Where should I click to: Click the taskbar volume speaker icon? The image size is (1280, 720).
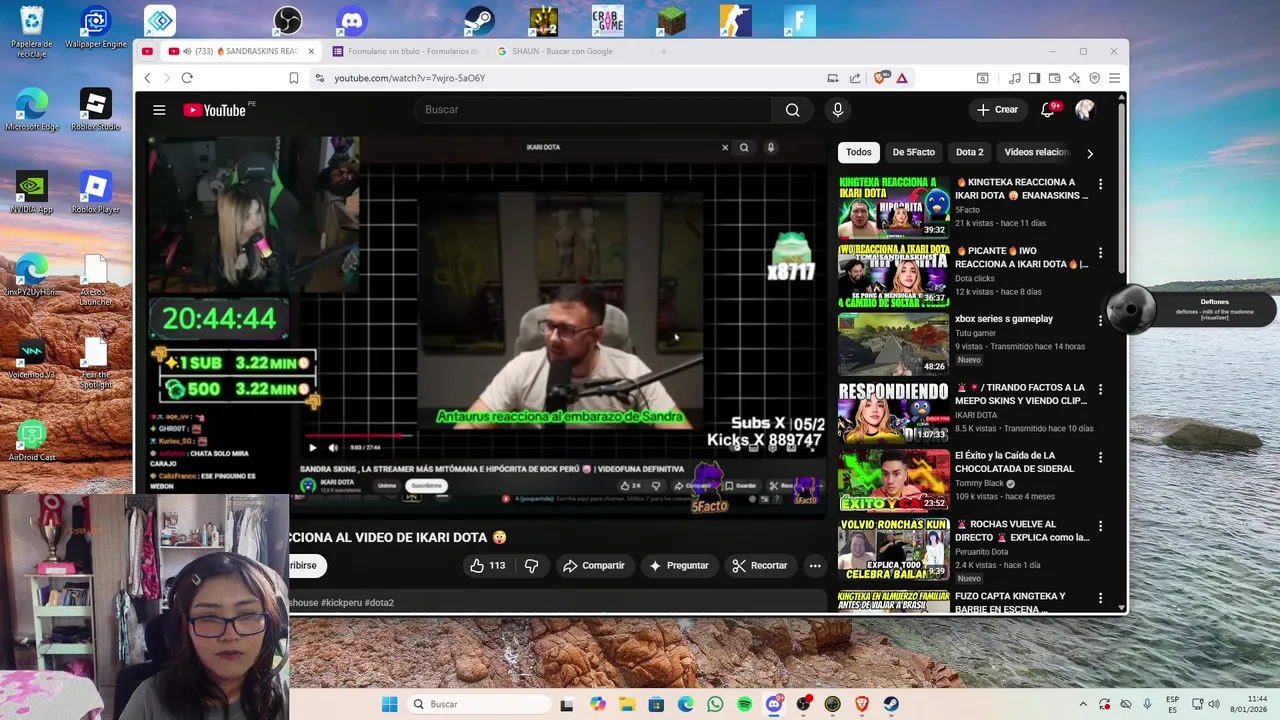coord(1212,704)
